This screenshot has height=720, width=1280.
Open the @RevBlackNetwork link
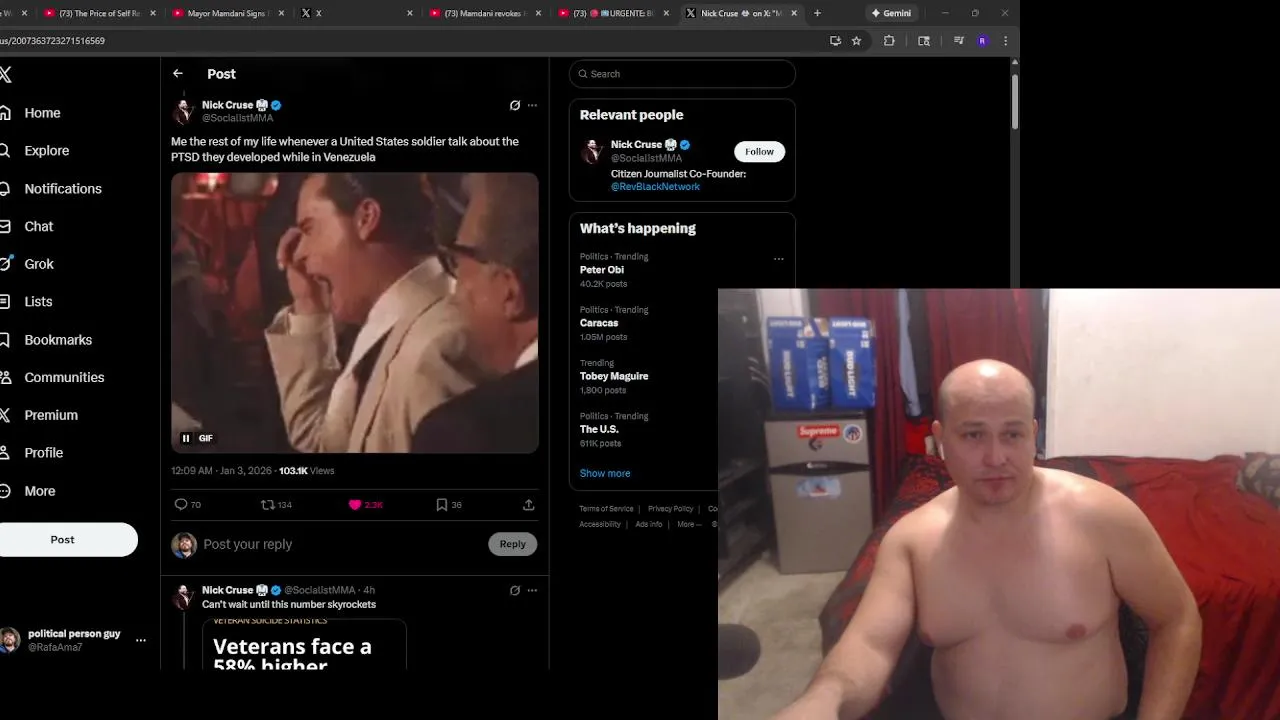tap(655, 187)
